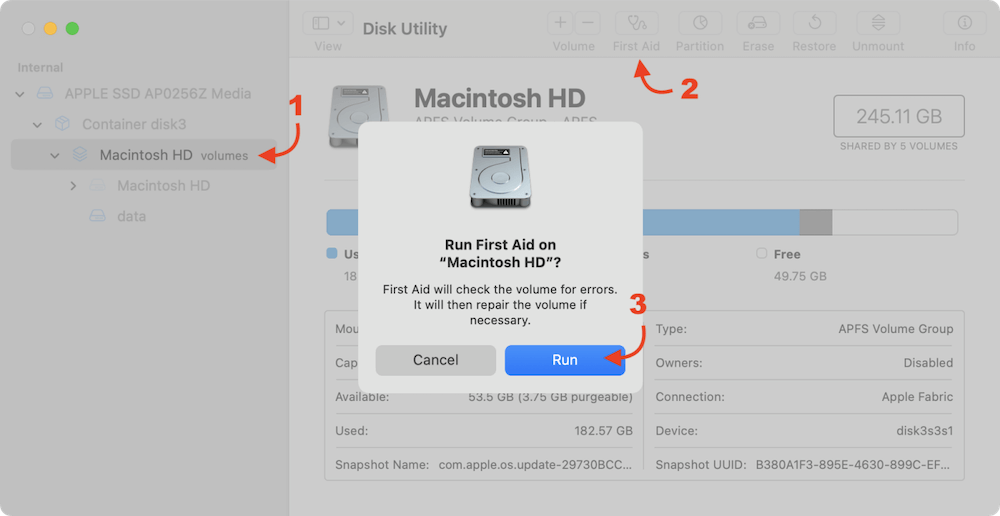Open the sidebar View toggle icon
The image size is (1000, 516).
point(321,24)
